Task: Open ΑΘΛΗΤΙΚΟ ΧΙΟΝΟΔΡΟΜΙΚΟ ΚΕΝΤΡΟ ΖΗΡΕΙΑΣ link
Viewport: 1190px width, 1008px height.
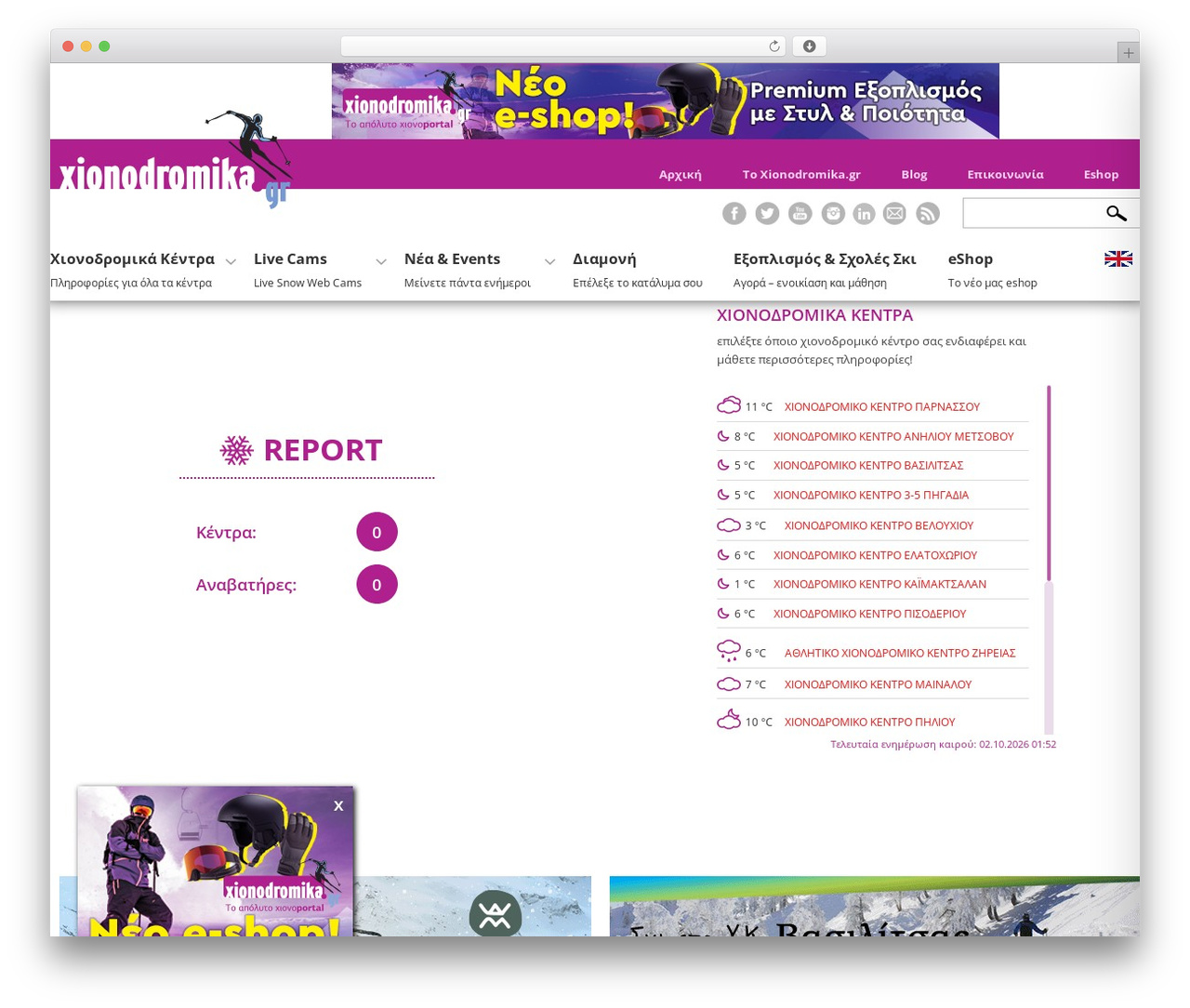Action: [900, 653]
